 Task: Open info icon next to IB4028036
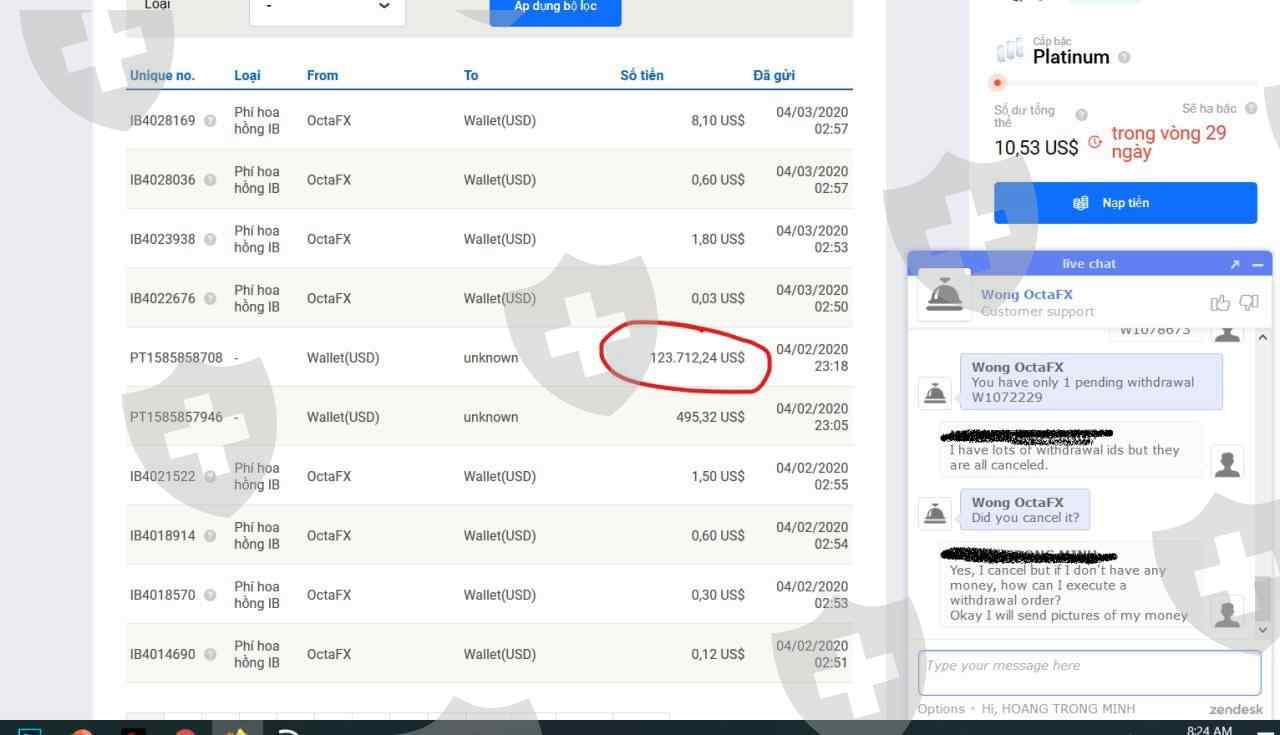(210, 180)
